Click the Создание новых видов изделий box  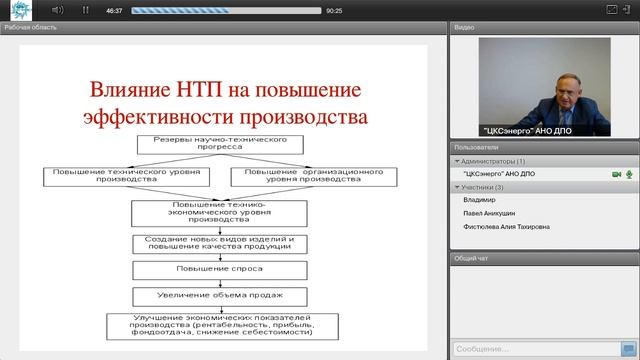pos(220,244)
